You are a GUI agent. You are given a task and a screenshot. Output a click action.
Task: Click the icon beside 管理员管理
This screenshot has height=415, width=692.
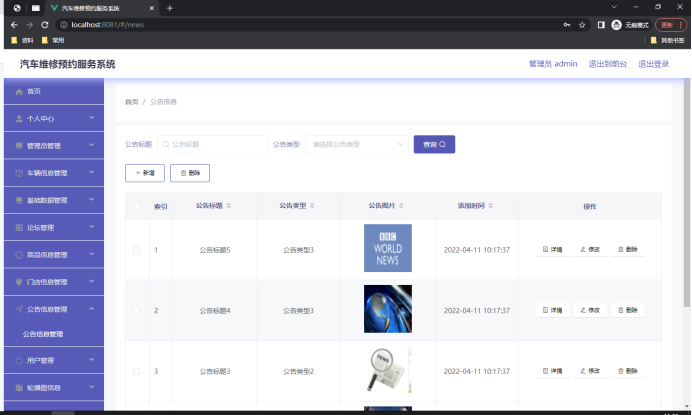(19, 146)
